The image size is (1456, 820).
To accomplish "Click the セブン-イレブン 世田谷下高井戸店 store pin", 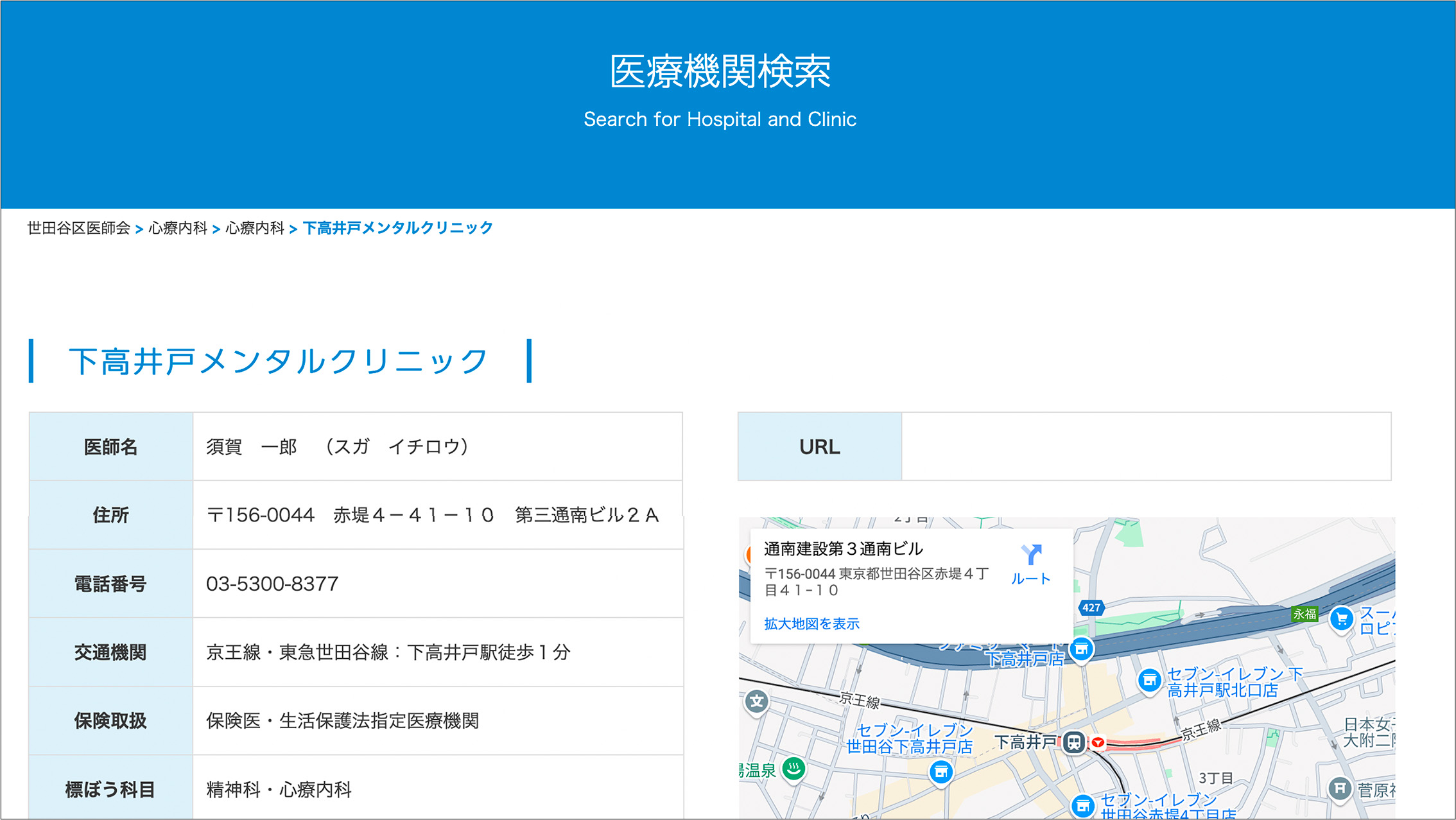I will (x=941, y=772).
